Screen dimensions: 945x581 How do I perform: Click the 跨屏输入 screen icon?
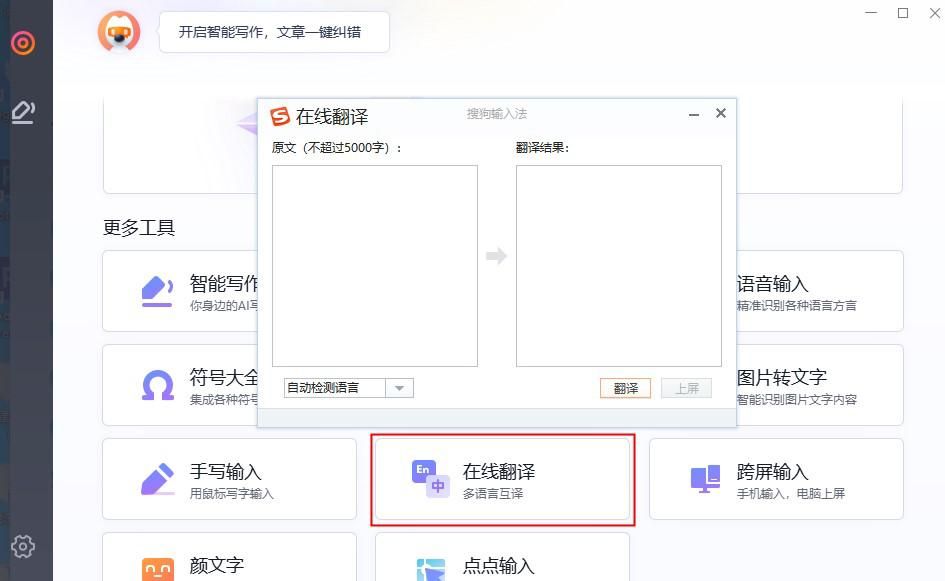705,479
